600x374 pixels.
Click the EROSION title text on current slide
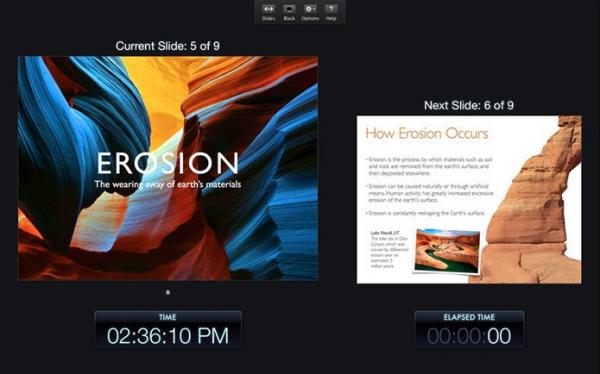168,163
